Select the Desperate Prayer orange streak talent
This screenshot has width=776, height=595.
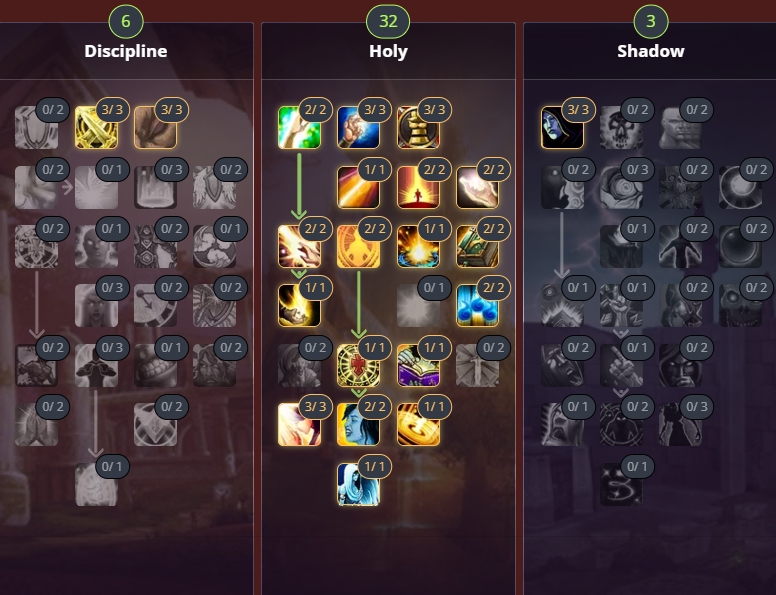coord(358,187)
